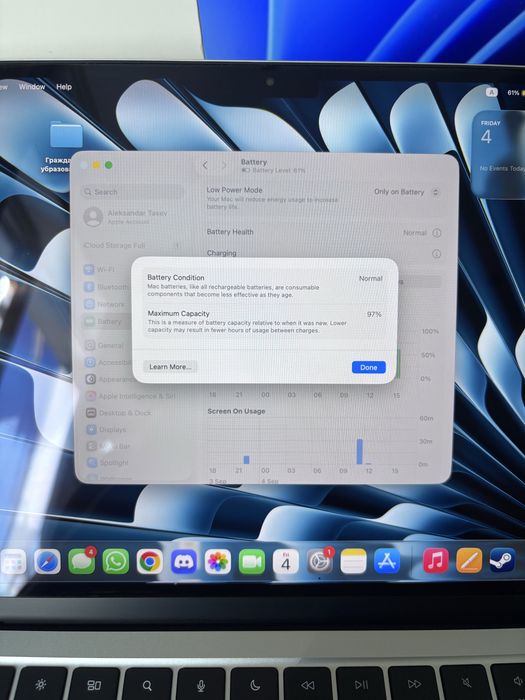Launch WhatsApp from the Dock

tap(116, 562)
